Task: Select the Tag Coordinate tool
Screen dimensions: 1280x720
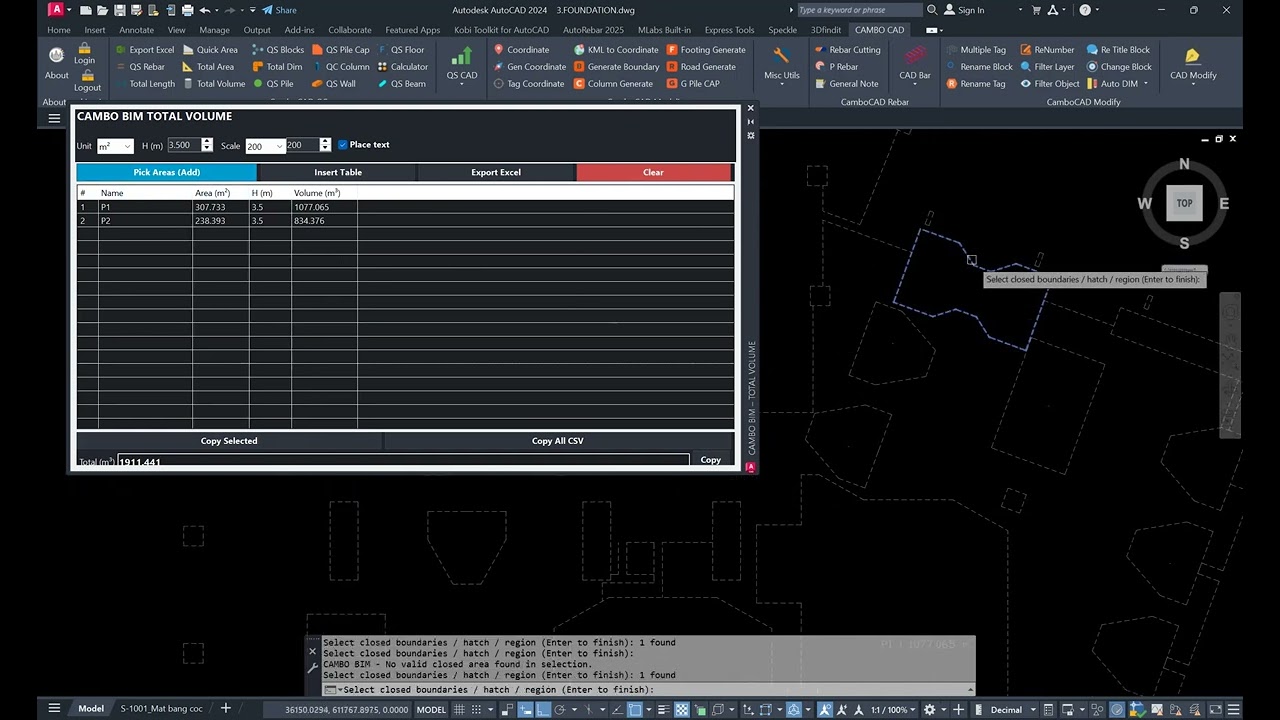Action: [x=529, y=84]
